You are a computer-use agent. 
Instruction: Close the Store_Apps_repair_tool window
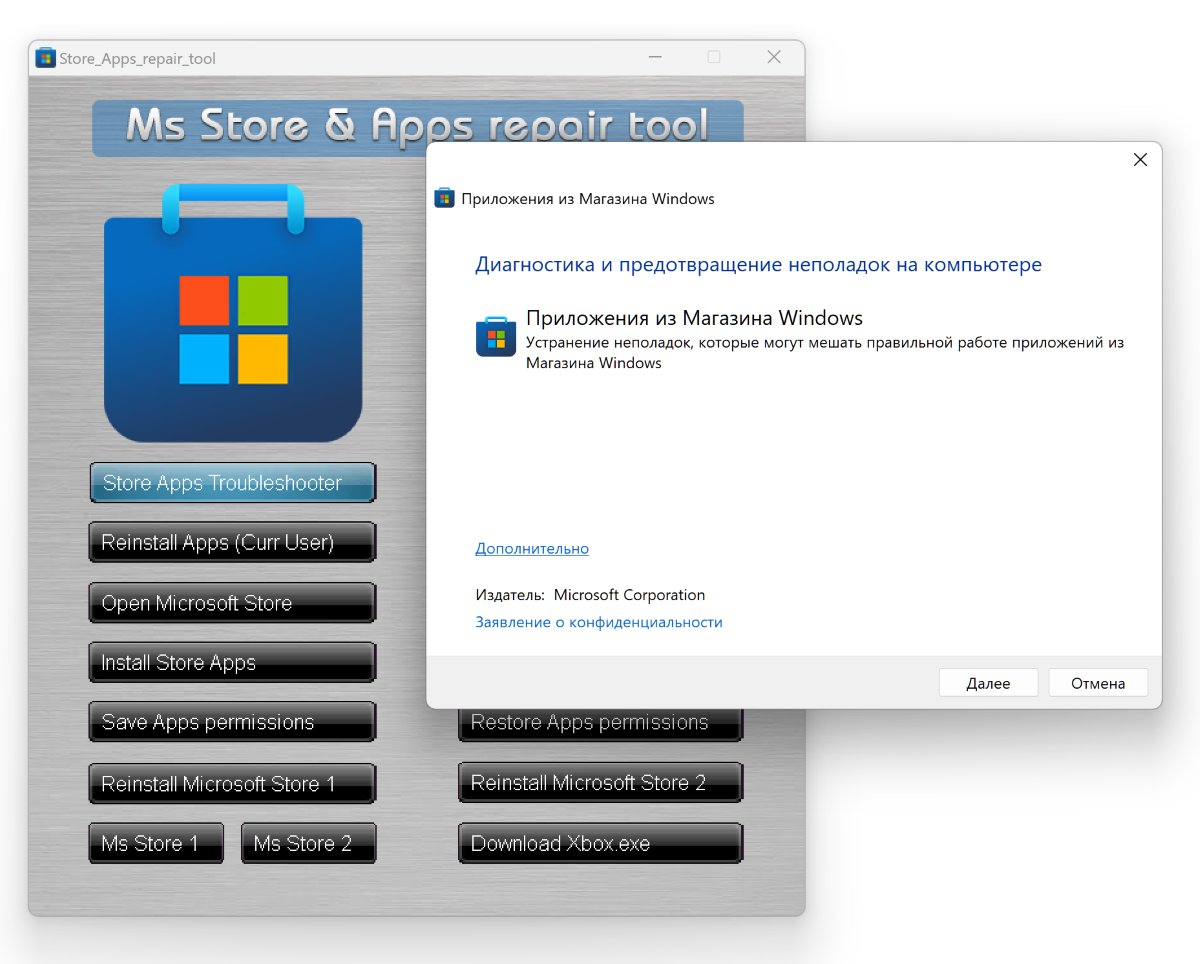[774, 58]
